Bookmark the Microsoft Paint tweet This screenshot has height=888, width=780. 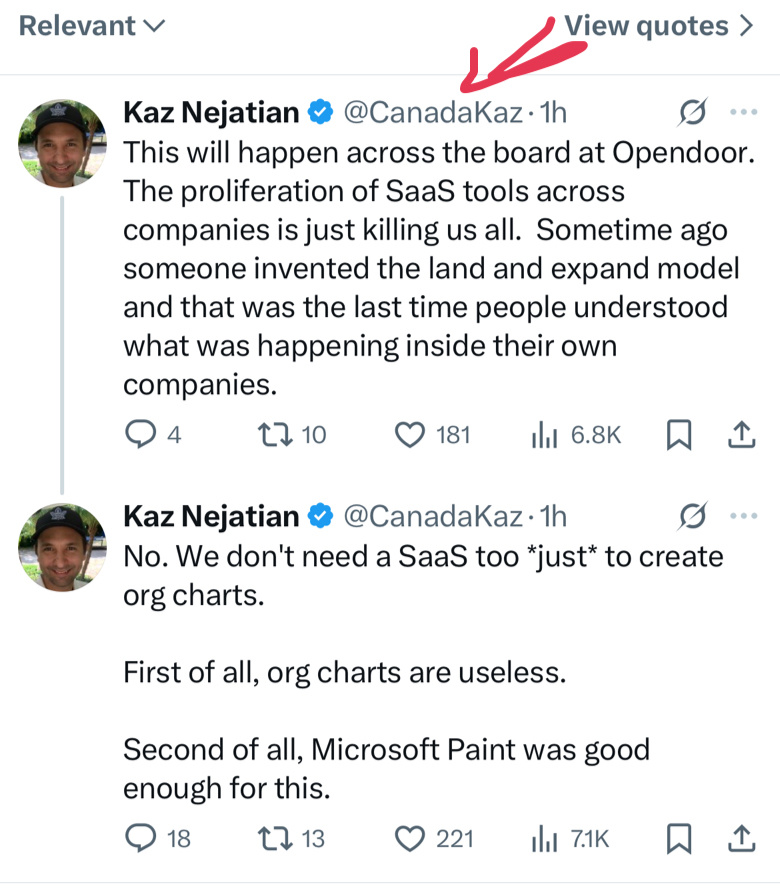tap(679, 838)
